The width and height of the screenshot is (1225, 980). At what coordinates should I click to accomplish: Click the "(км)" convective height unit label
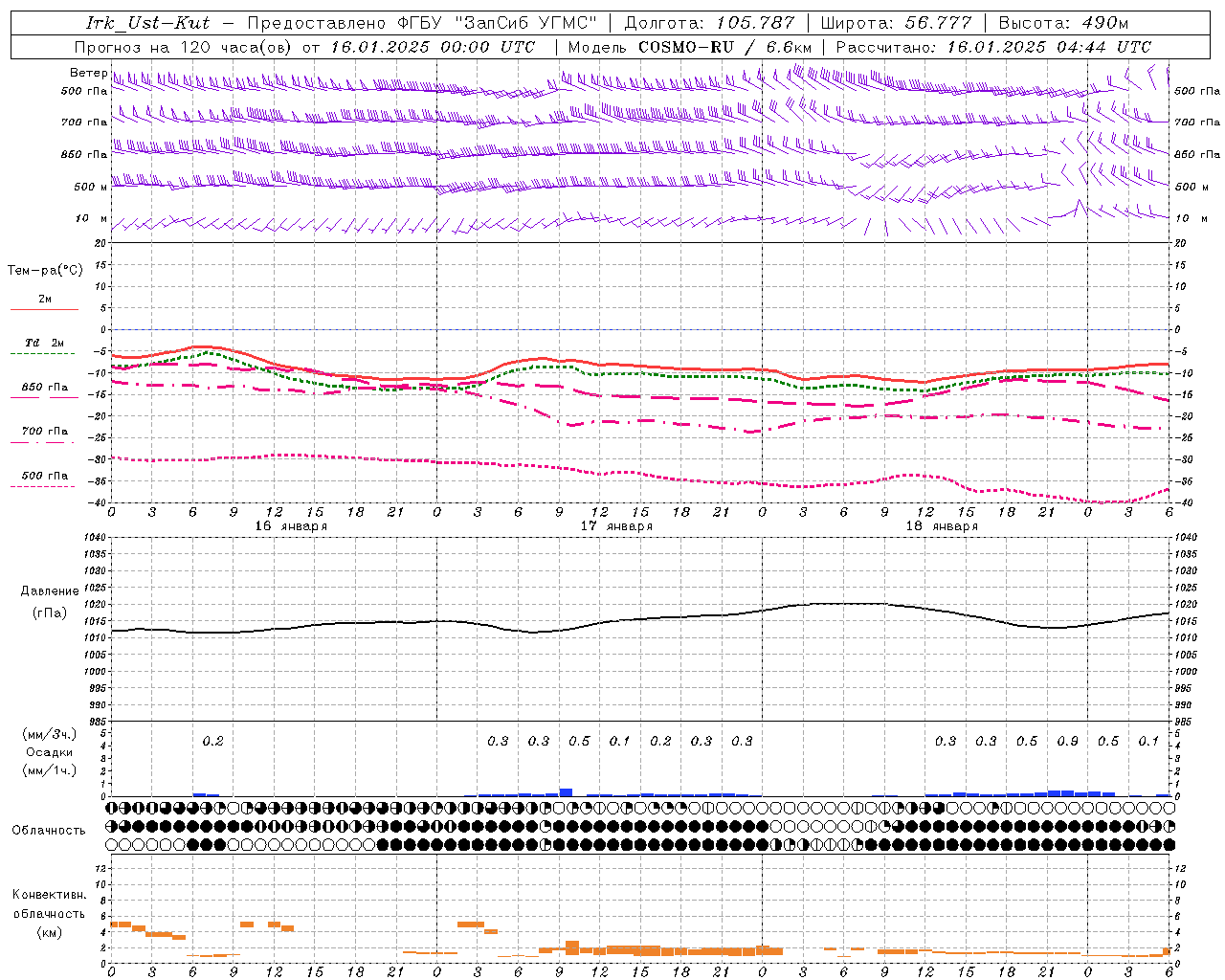tap(50, 932)
